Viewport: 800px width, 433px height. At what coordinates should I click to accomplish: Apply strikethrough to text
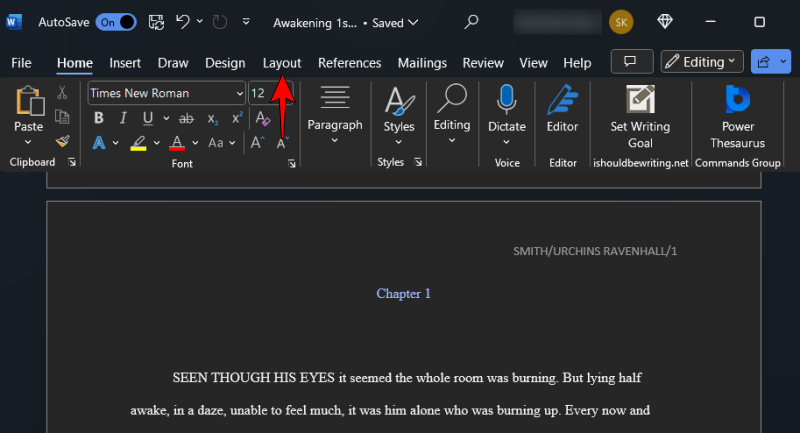(185, 118)
